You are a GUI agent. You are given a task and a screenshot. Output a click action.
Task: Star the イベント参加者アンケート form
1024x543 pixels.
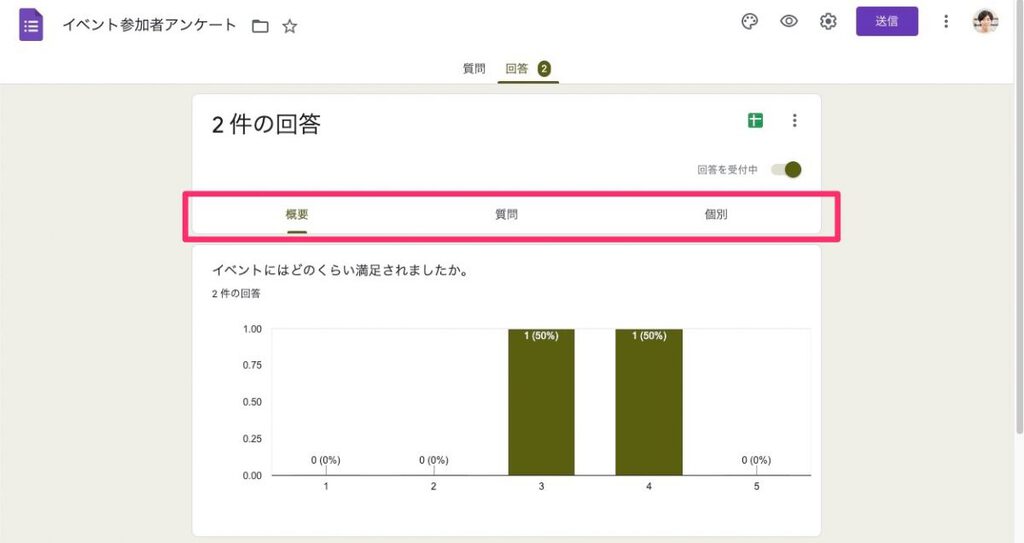point(290,26)
